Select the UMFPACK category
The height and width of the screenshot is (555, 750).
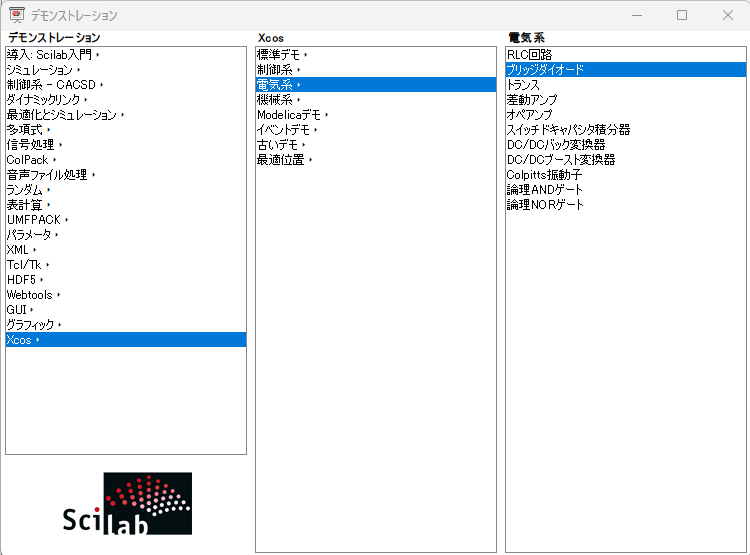(x=126, y=220)
